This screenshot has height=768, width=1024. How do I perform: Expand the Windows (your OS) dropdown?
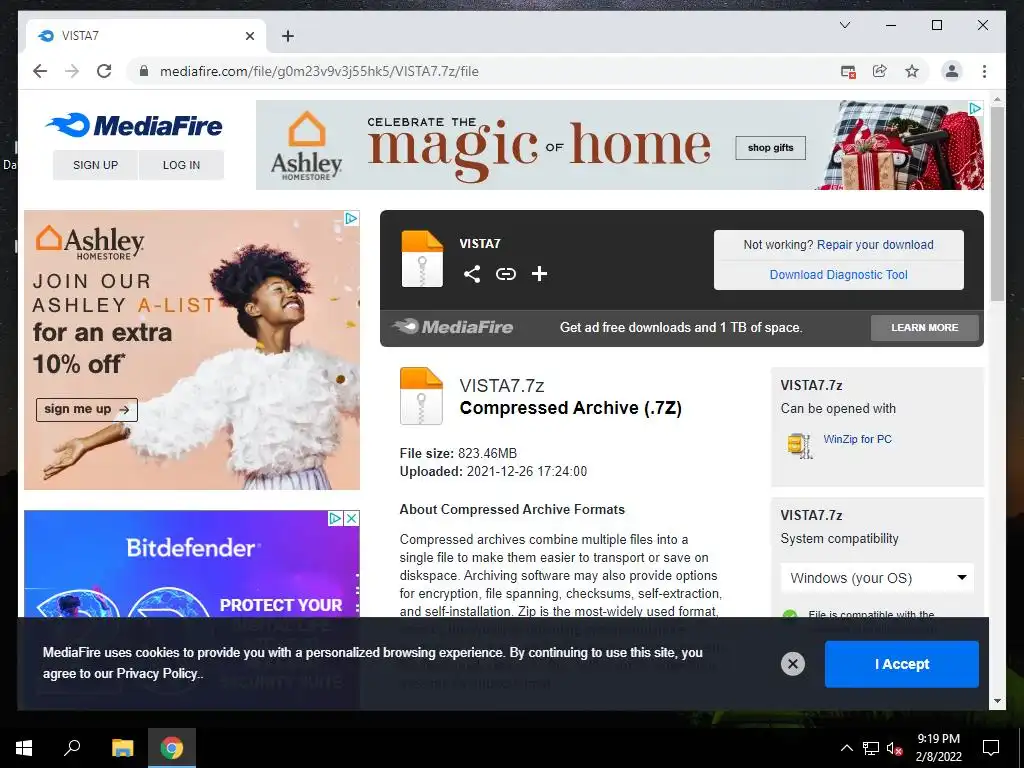click(x=877, y=578)
